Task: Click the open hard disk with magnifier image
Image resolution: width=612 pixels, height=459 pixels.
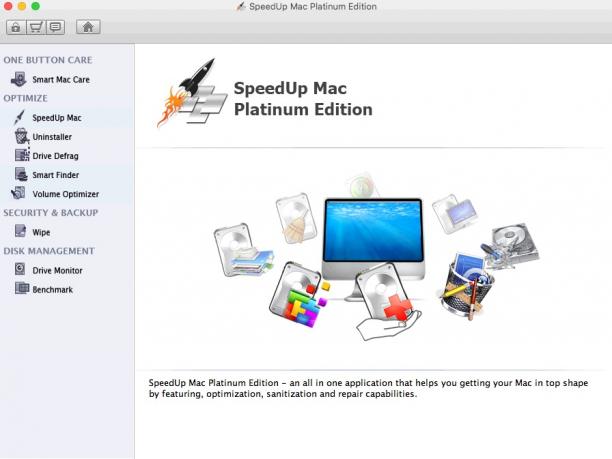Action: [x=509, y=245]
